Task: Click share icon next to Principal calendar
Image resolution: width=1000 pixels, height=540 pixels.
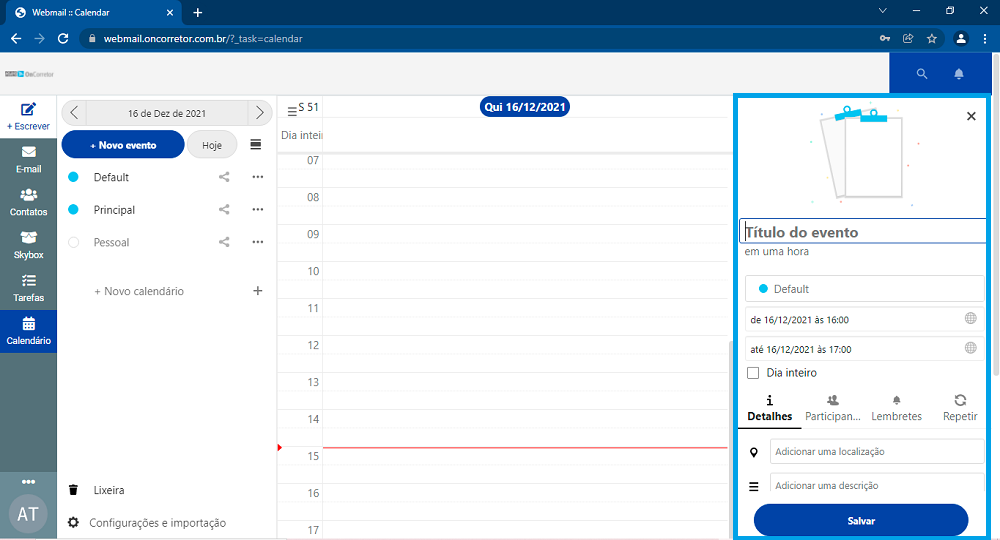Action: tap(224, 210)
